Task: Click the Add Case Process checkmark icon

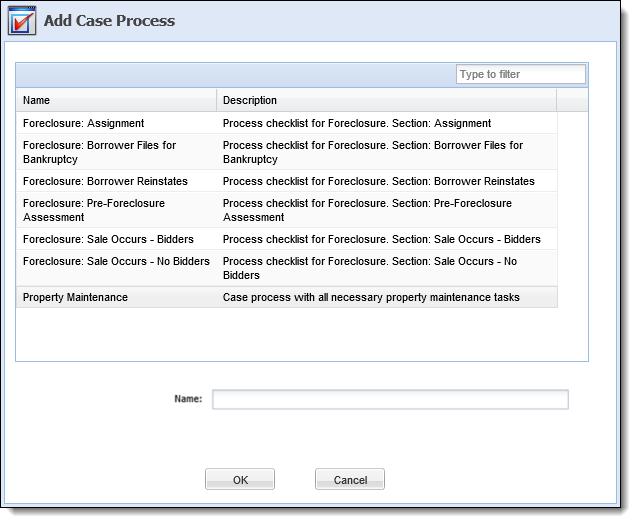Action: (22, 21)
